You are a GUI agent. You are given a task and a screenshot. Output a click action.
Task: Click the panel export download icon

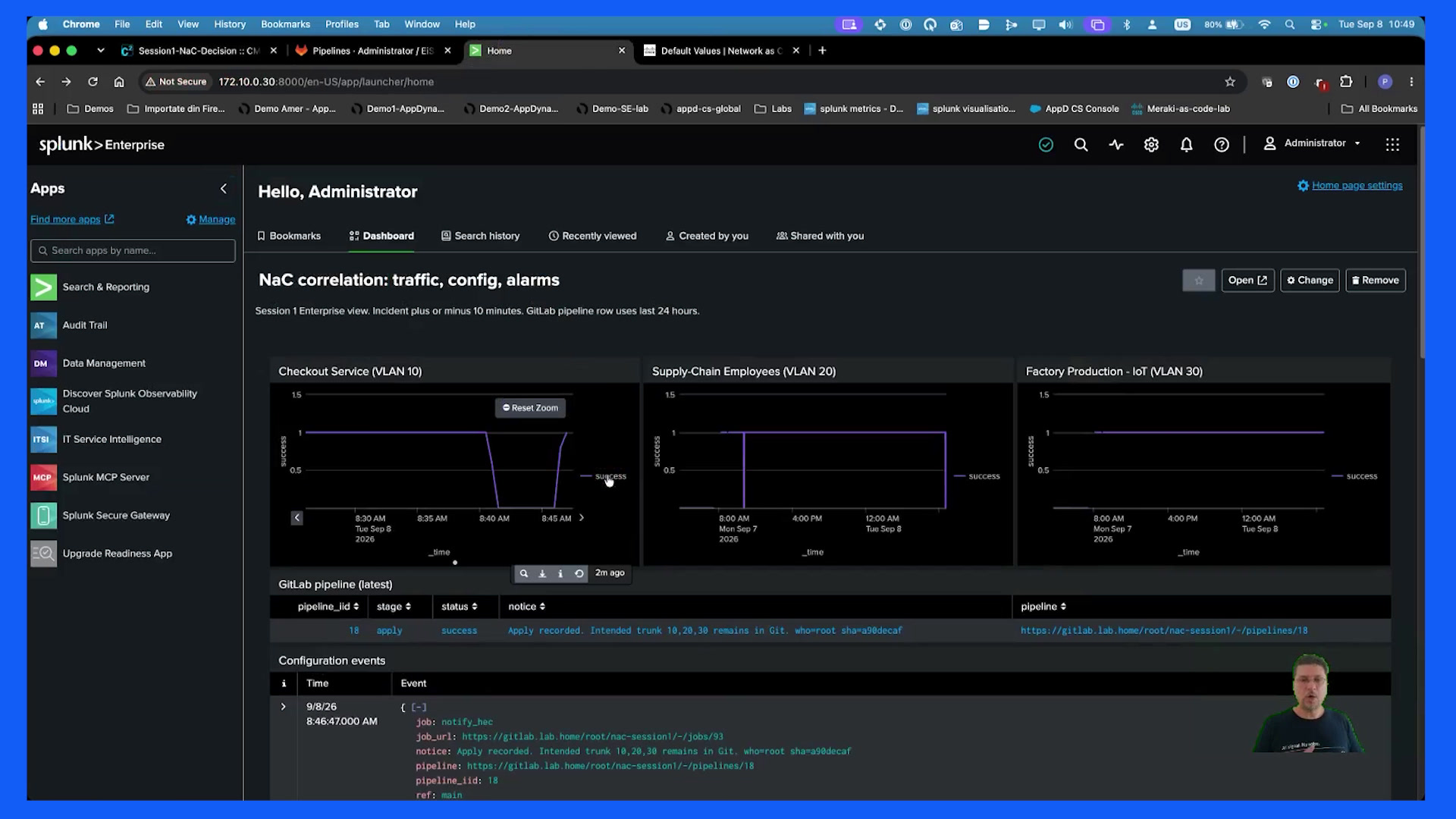pyautogui.click(x=542, y=573)
